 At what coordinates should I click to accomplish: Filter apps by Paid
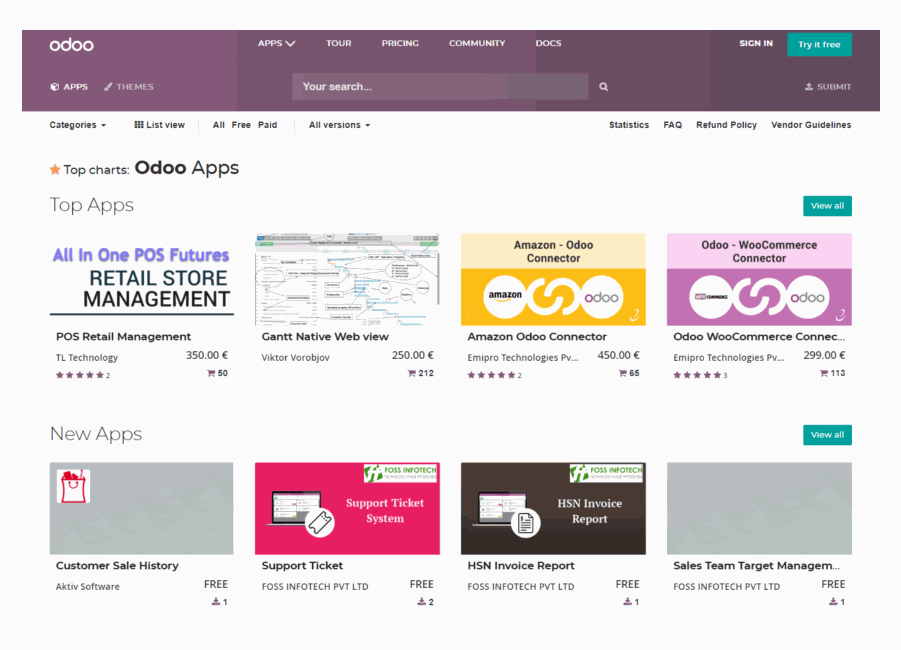pyautogui.click(x=267, y=125)
